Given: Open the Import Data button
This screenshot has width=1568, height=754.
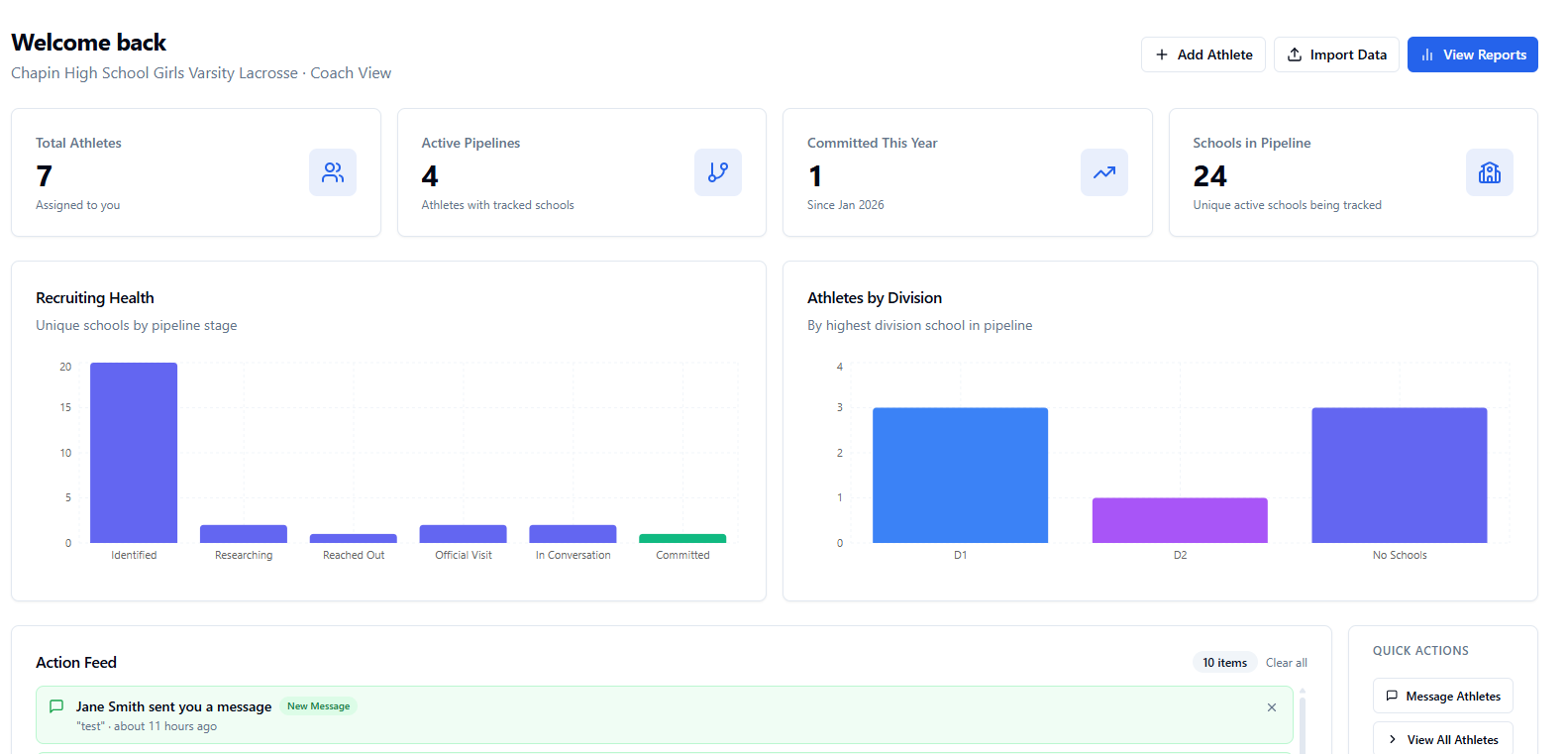Looking at the screenshot, I should click(1336, 54).
